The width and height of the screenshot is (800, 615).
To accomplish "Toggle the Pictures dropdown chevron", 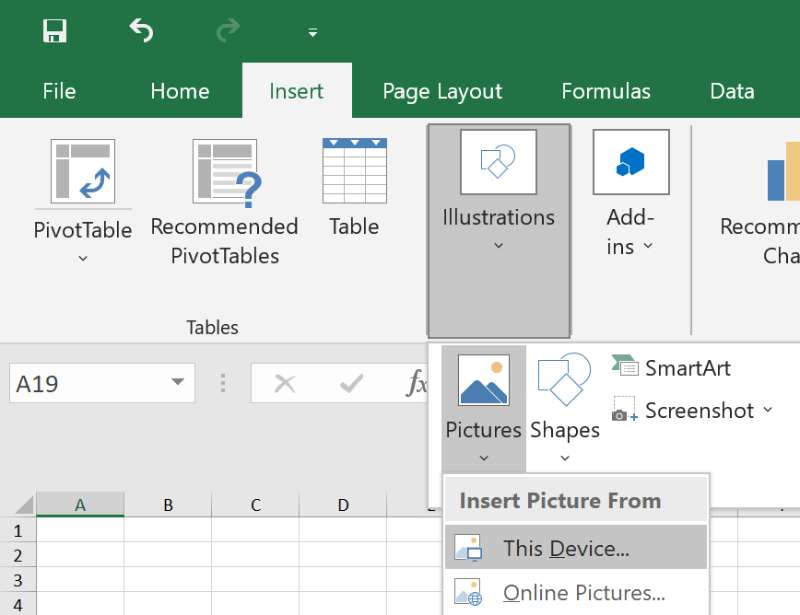I will click(484, 458).
